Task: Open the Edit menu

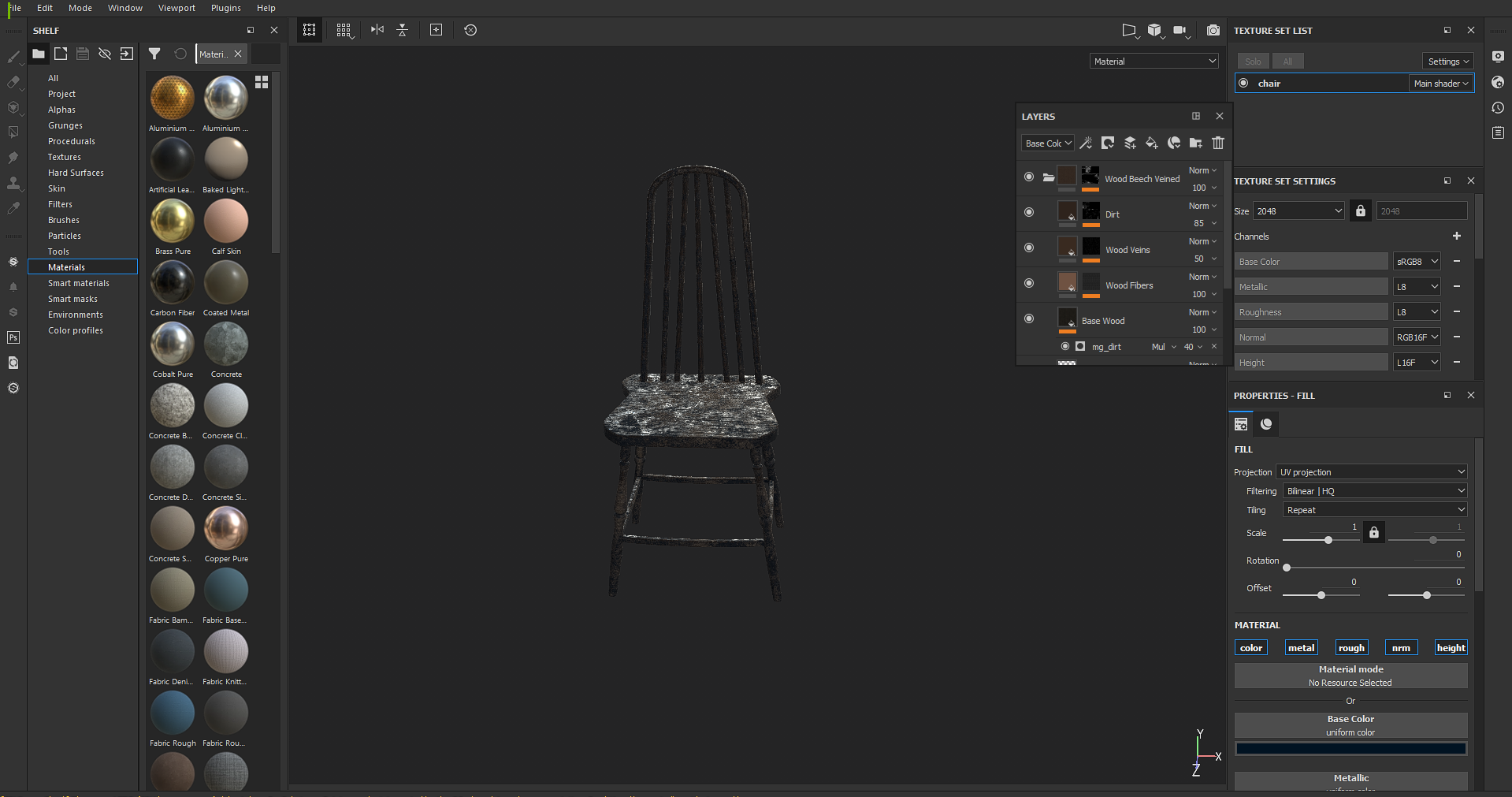Action: (45, 8)
